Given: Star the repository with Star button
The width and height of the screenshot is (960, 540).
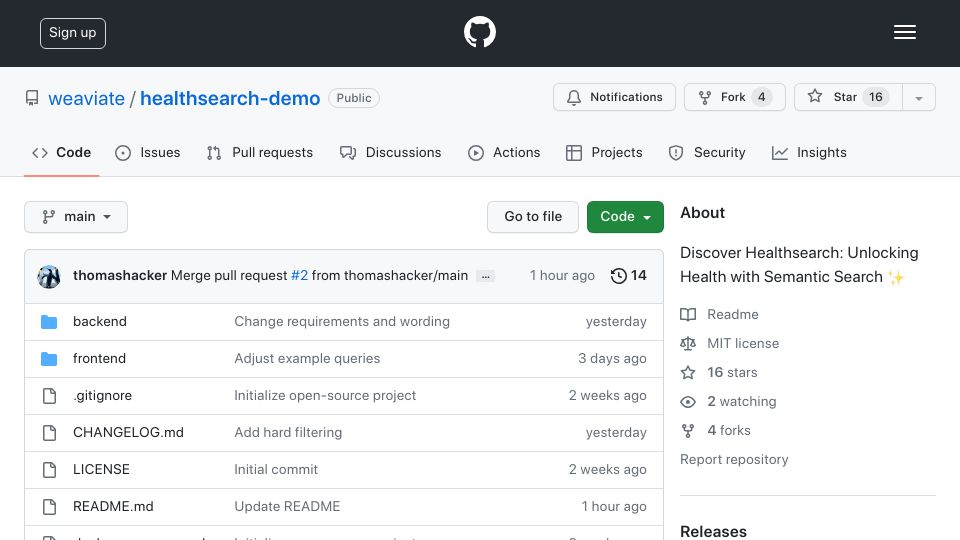Looking at the screenshot, I should coord(848,97).
